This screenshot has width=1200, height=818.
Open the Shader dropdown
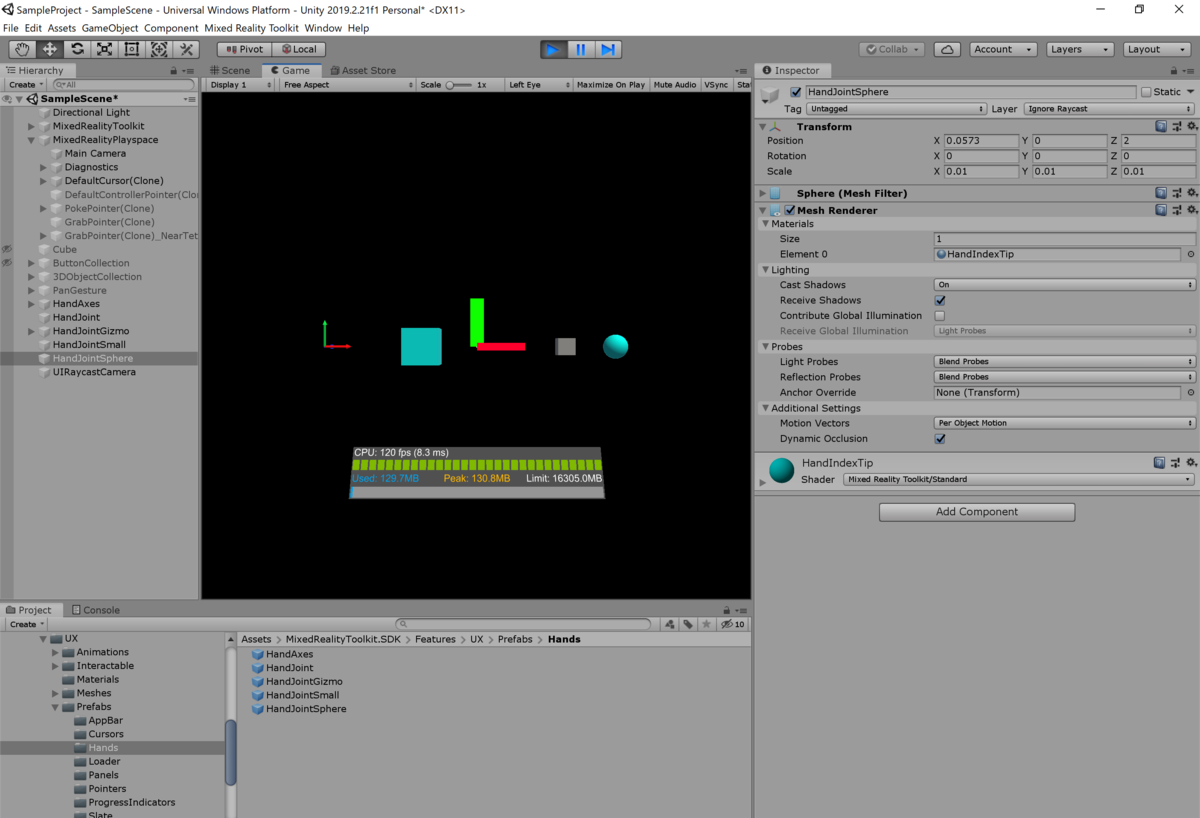[1019, 480]
